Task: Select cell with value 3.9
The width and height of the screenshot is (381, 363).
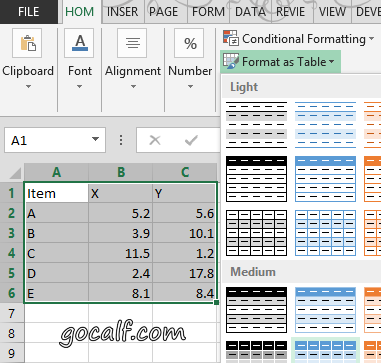Action: click(x=121, y=233)
